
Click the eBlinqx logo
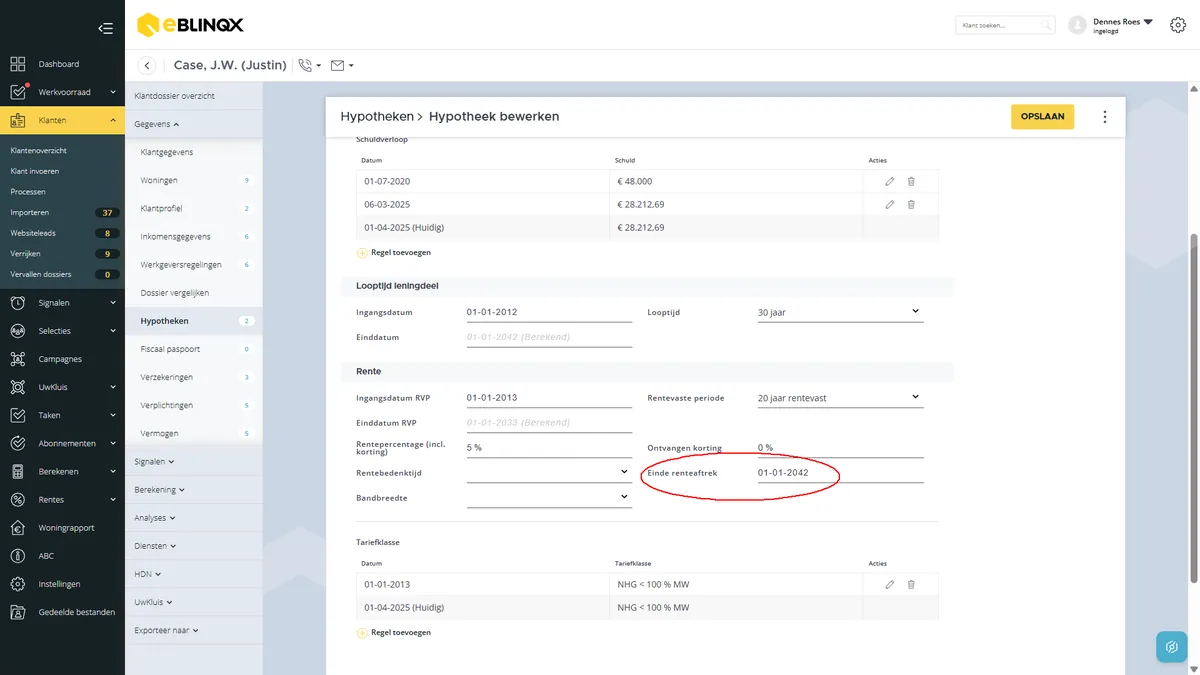[190, 25]
